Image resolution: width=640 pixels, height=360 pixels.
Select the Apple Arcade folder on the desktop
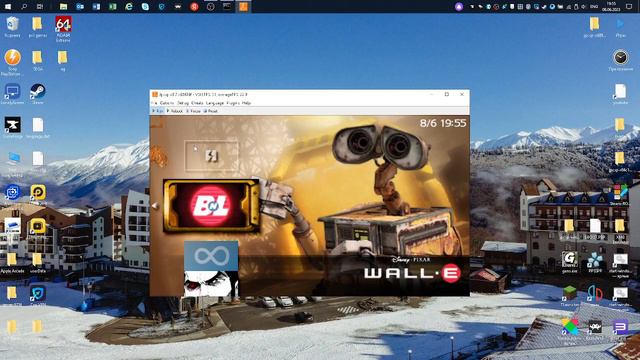click(12, 262)
